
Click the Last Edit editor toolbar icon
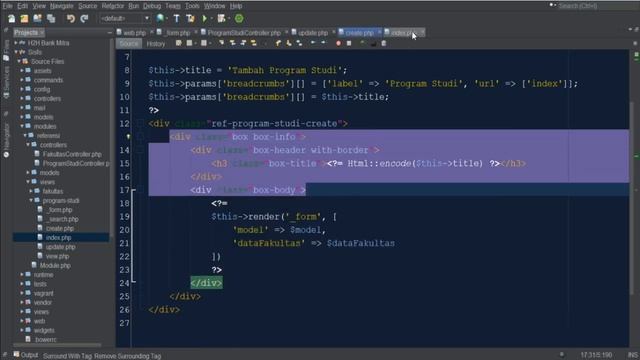[x=179, y=43]
